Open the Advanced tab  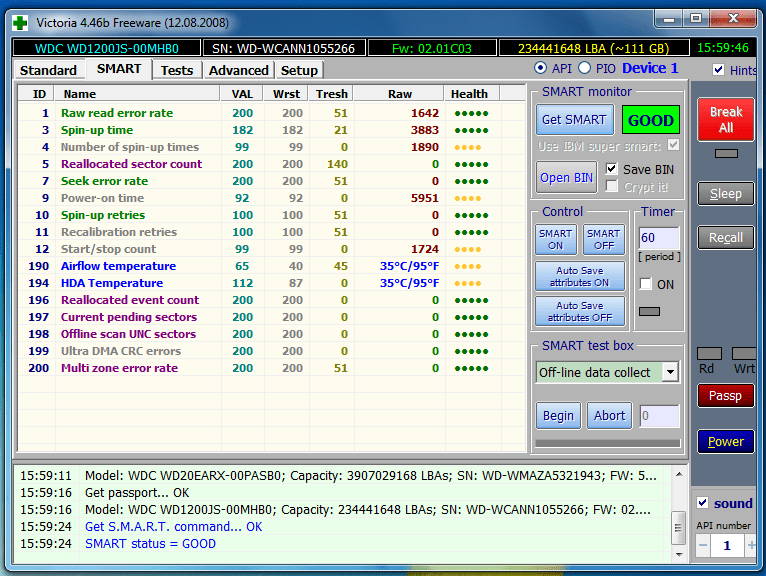coord(238,70)
